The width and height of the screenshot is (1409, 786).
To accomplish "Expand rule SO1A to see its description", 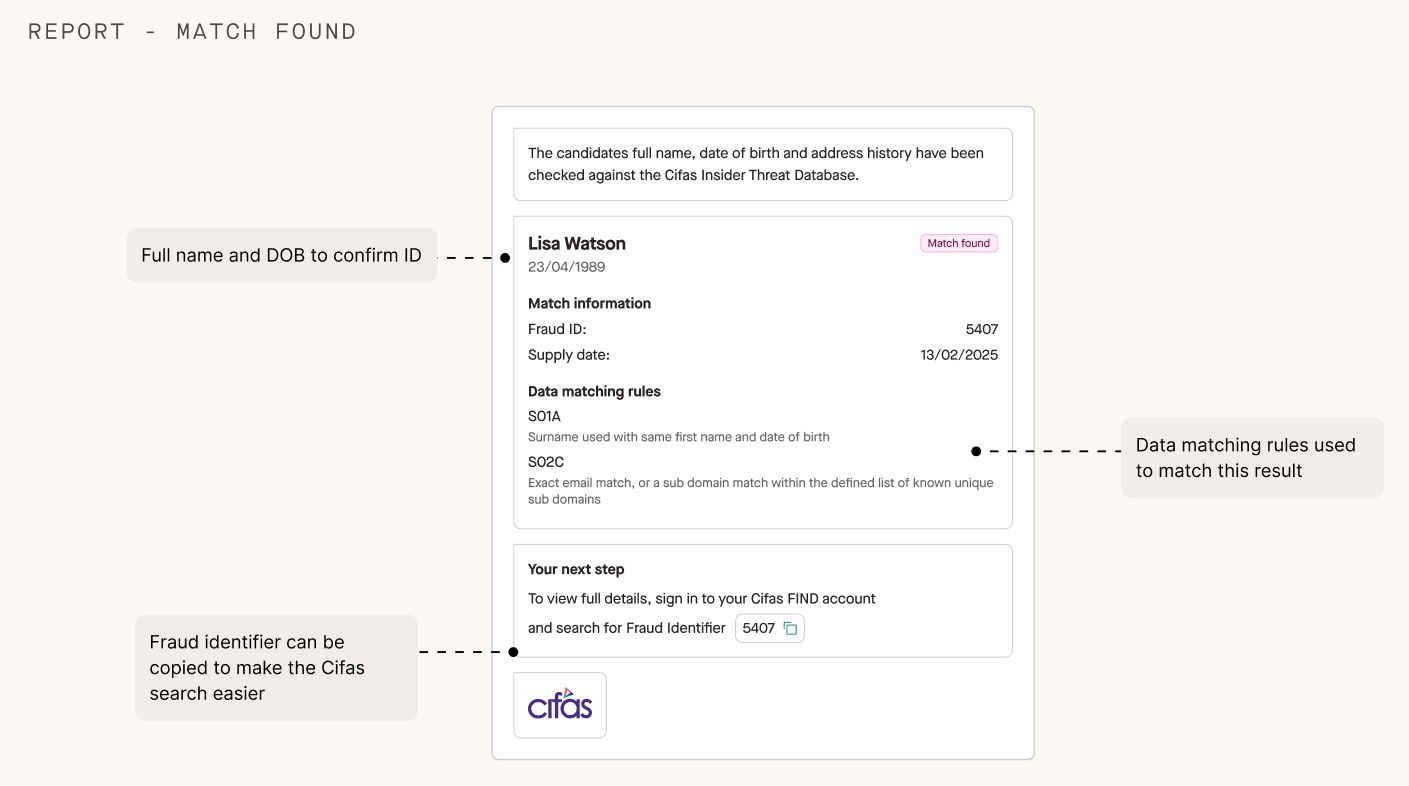I will [543, 415].
